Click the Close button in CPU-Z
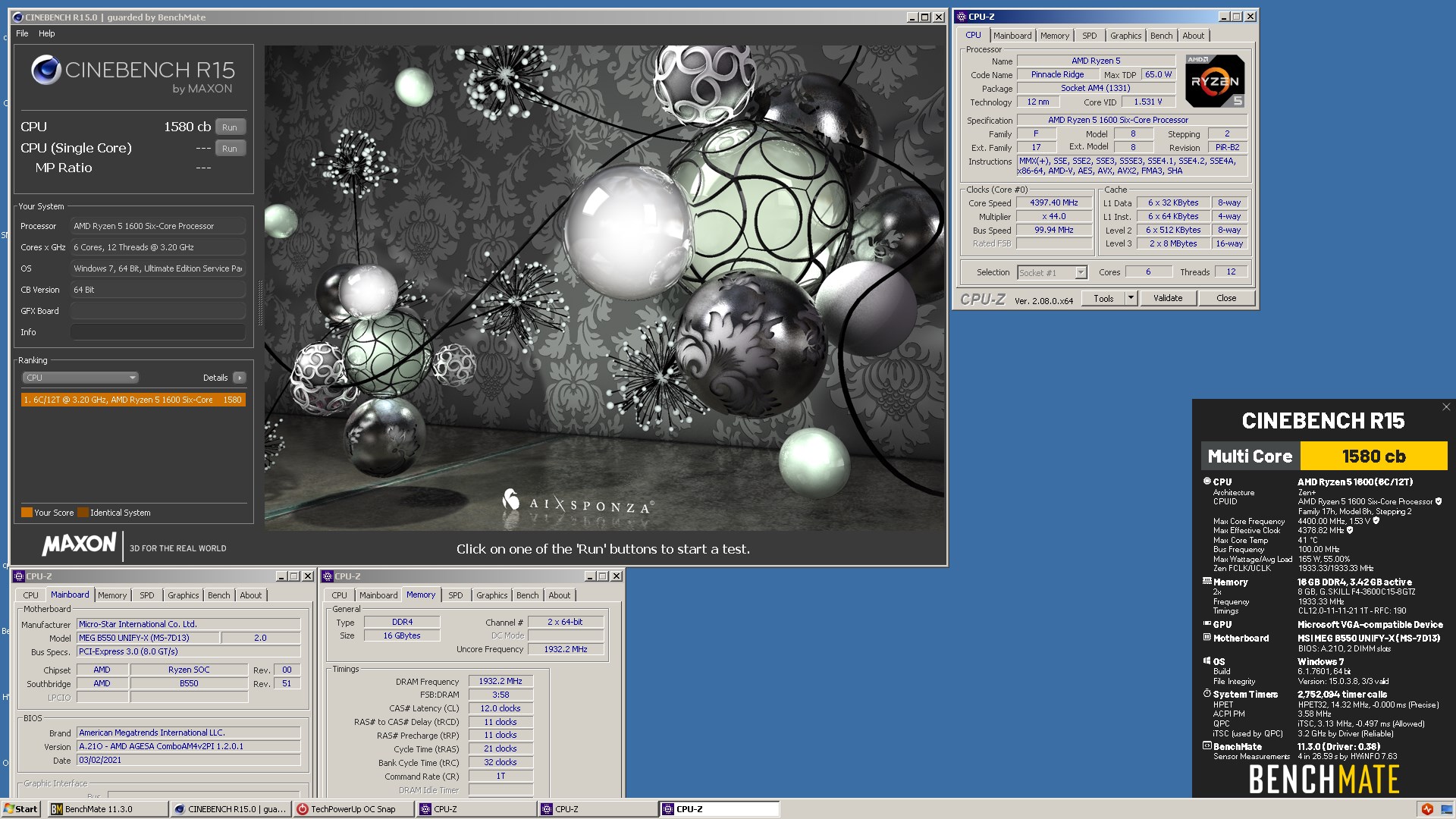Image resolution: width=1456 pixels, height=819 pixels. [1226, 298]
